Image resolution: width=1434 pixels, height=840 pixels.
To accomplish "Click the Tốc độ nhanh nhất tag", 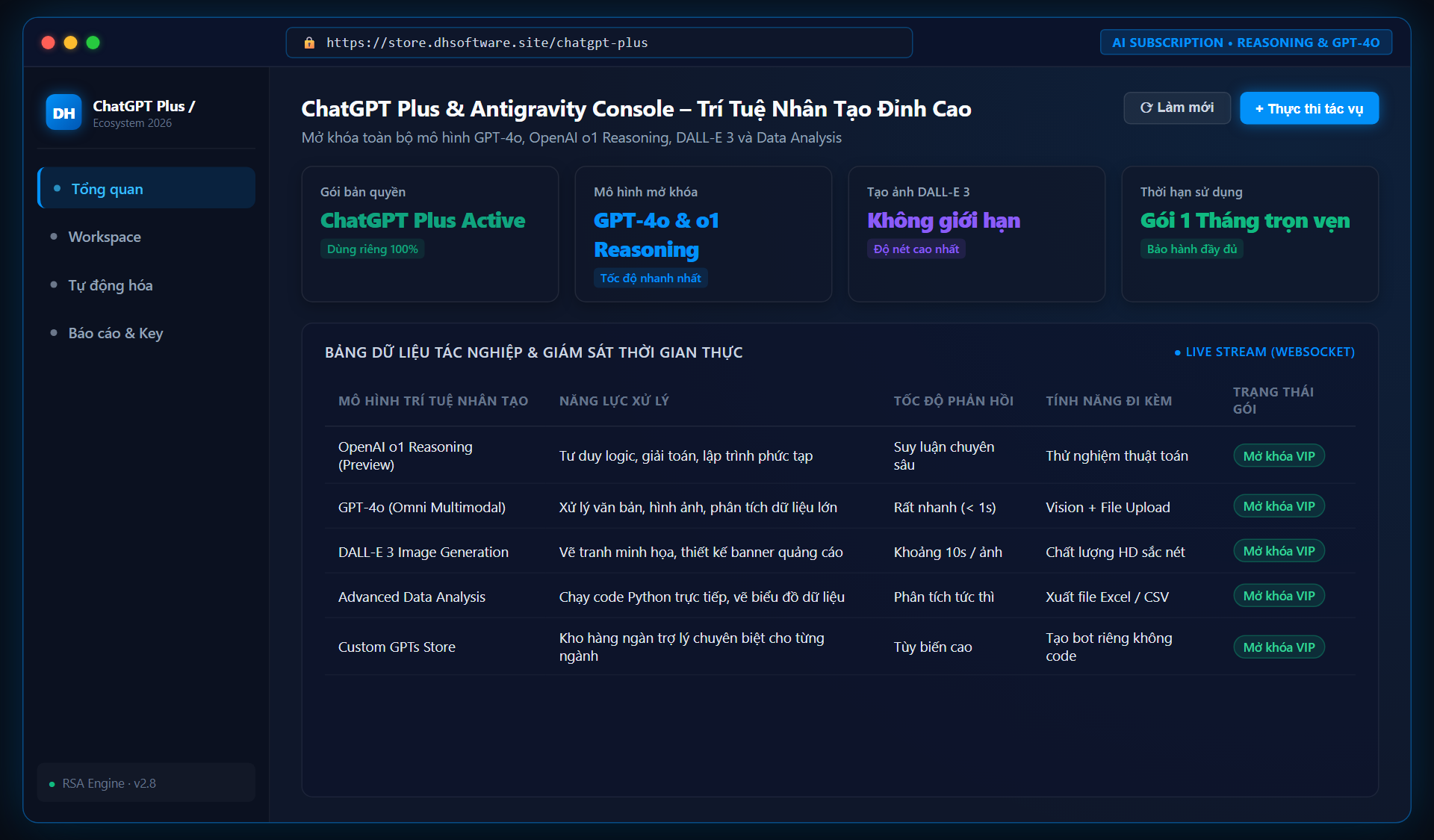I will point(651,278).
